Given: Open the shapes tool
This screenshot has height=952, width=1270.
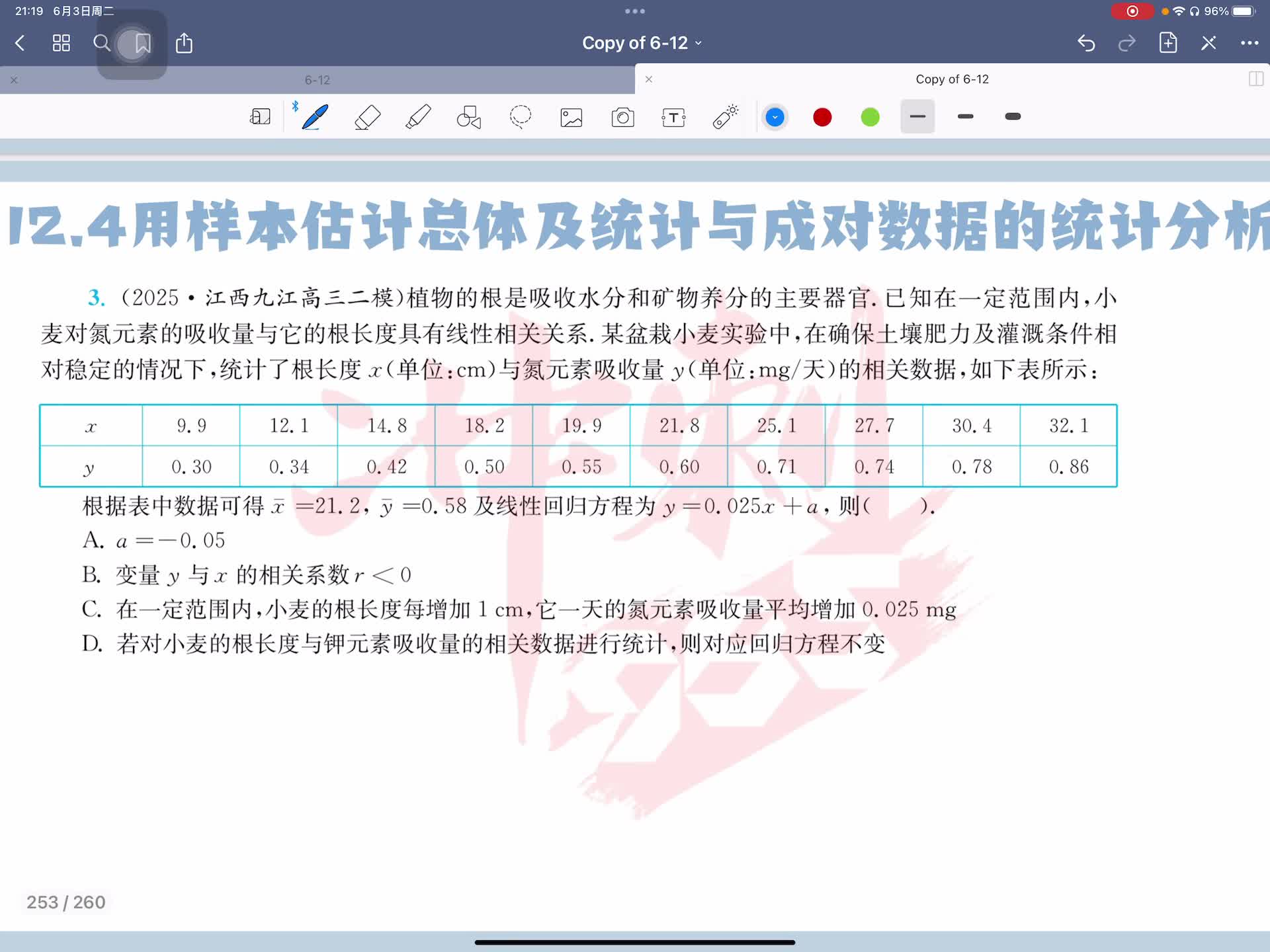Looking at the screenshot, I should click(x=469, y=117).
